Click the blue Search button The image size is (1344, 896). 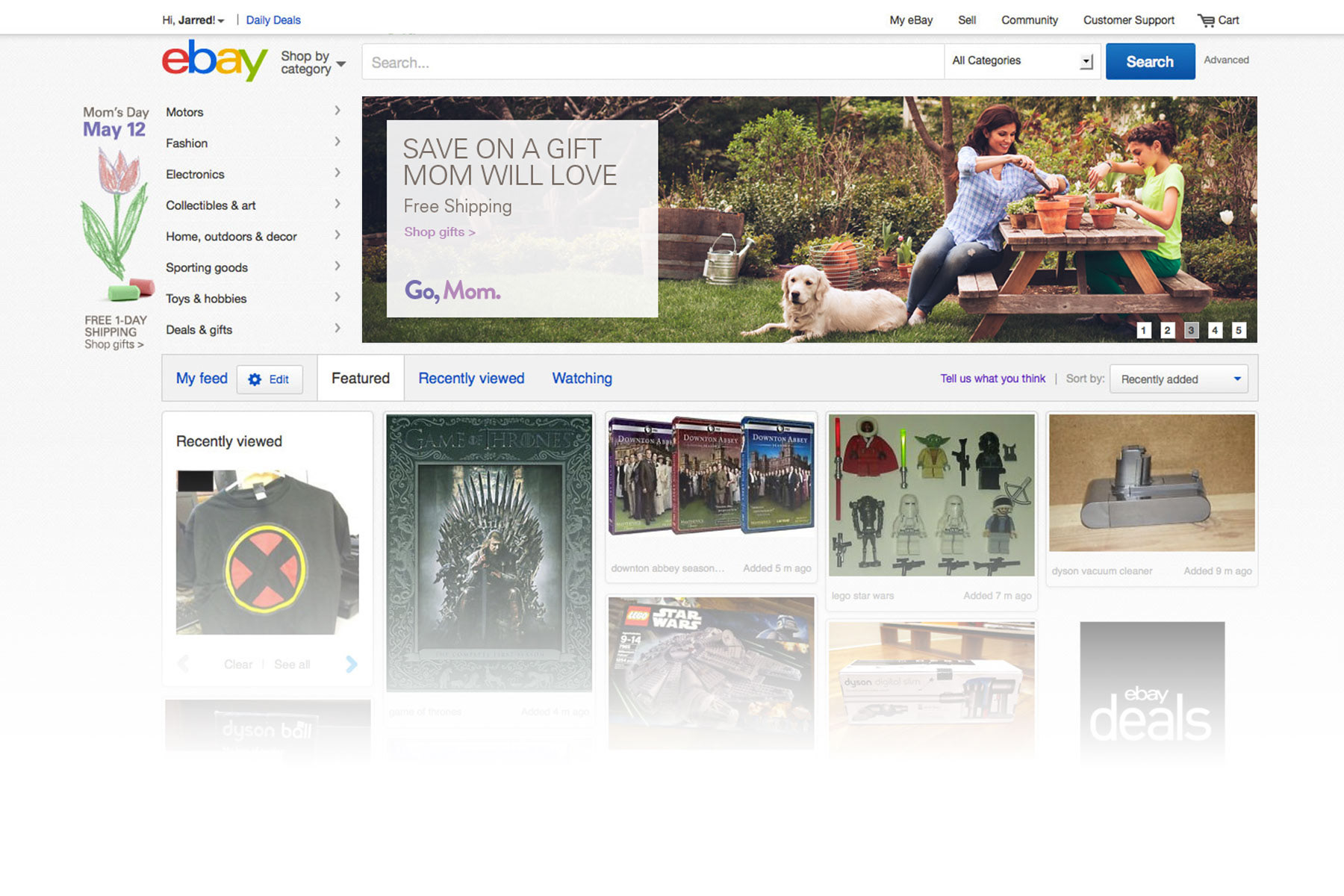pos(1150,62)
